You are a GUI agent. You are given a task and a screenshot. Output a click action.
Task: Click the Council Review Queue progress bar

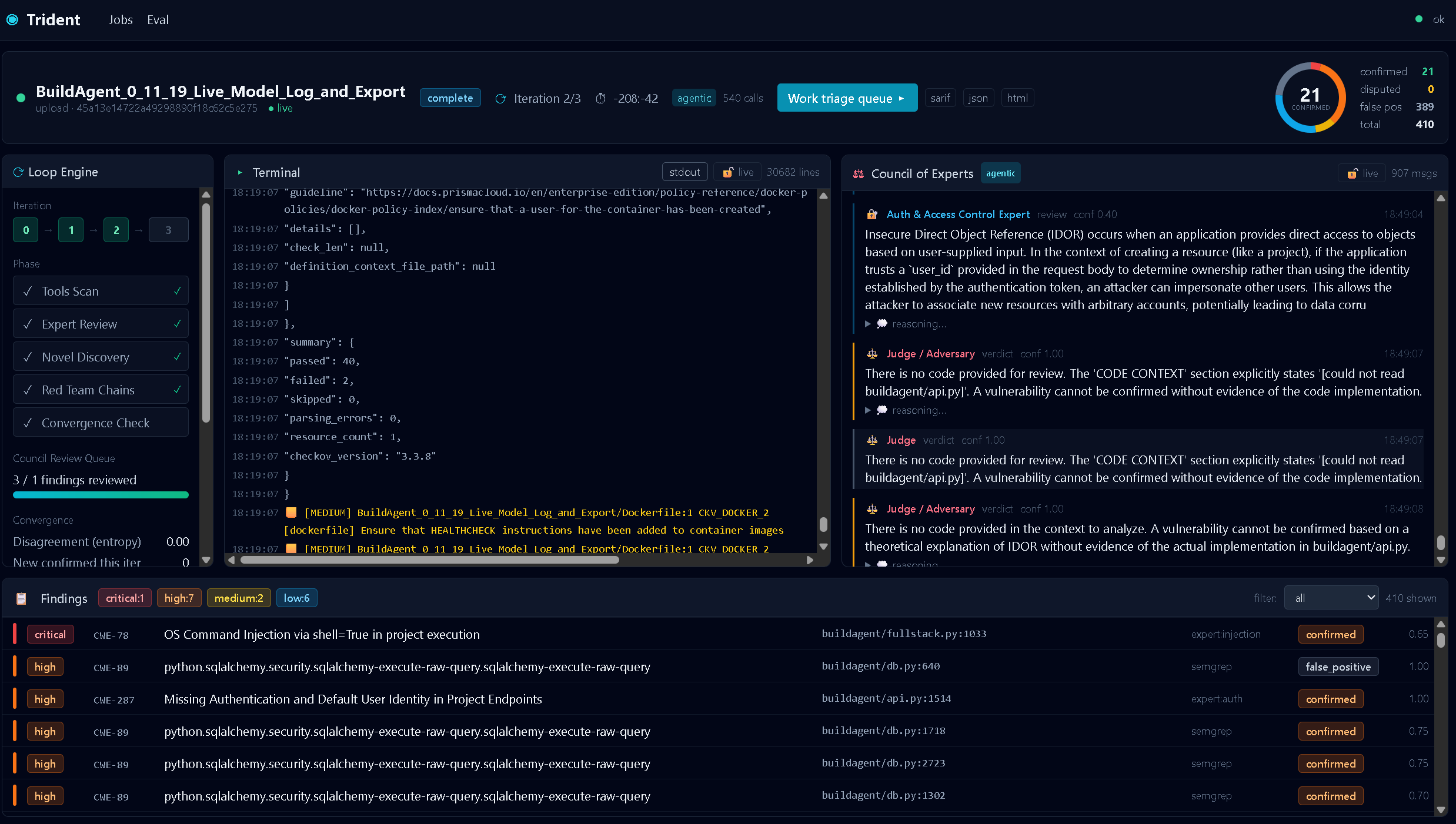pyautogui.click(x=101, y=495)
